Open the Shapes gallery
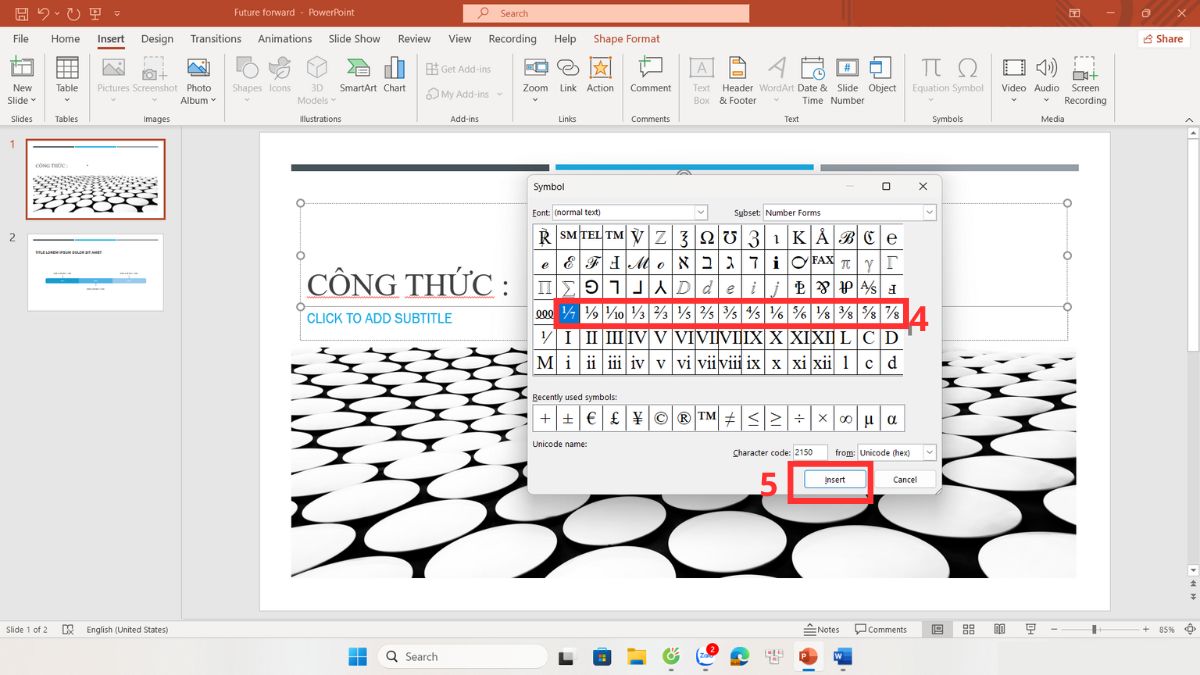The image size is (1200, 675). (x=247, y=80)
